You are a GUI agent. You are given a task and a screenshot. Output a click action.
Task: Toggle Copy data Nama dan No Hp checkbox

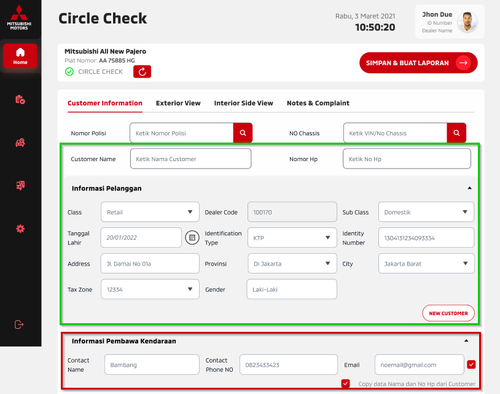pyautogui.click(x=346, y=383)
